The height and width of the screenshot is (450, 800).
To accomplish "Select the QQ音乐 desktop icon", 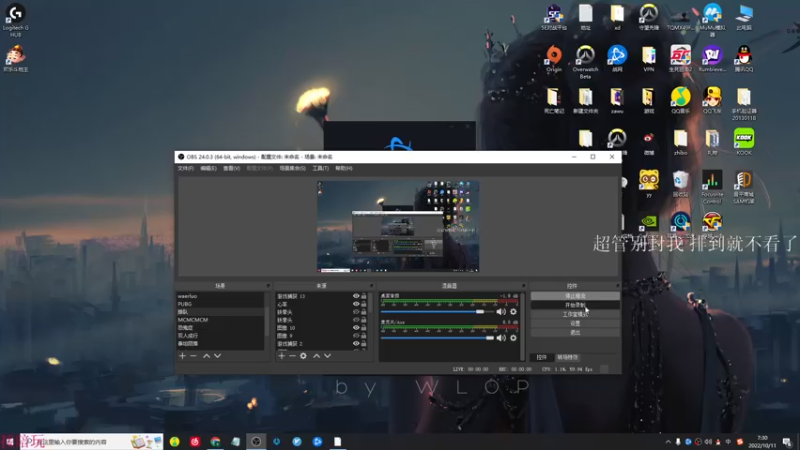I will (680, 100).
